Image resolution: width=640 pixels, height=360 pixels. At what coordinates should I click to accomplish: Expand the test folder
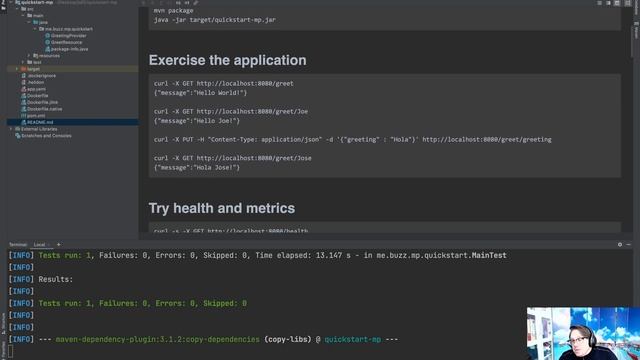23,62
